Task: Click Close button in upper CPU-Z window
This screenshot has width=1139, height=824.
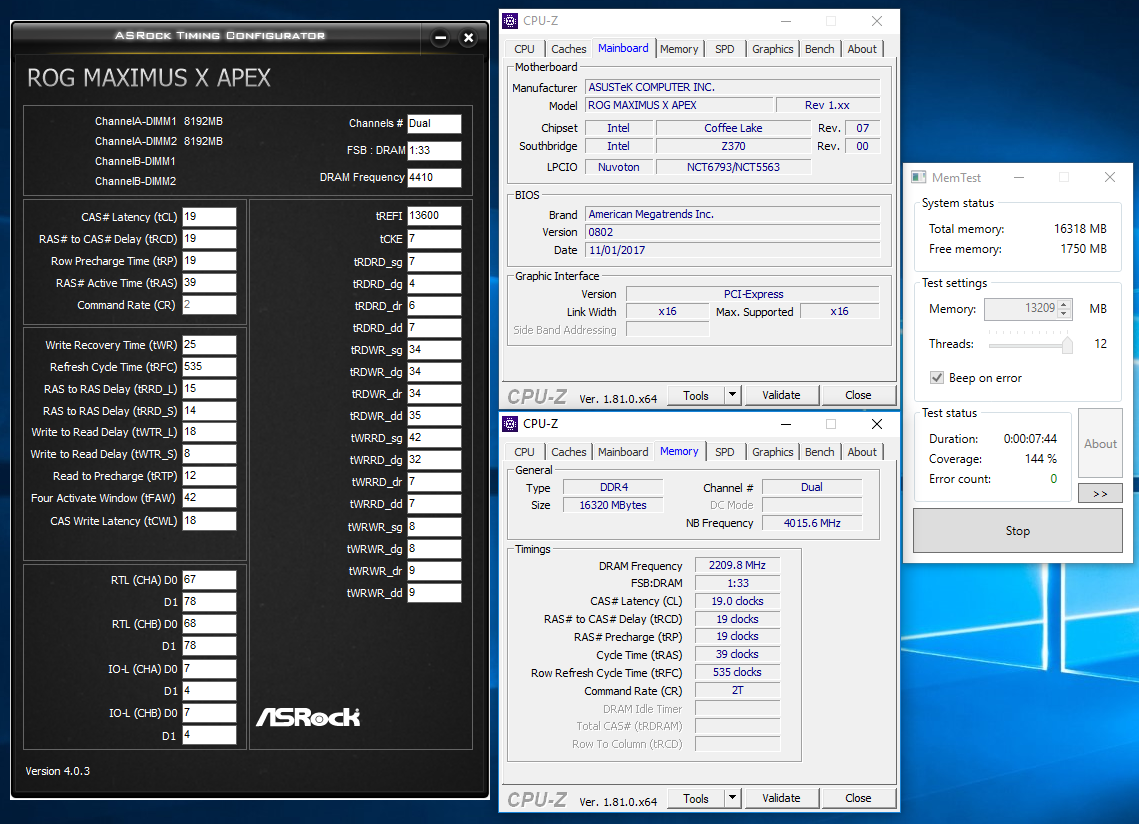Action: (x=859, y=395)
